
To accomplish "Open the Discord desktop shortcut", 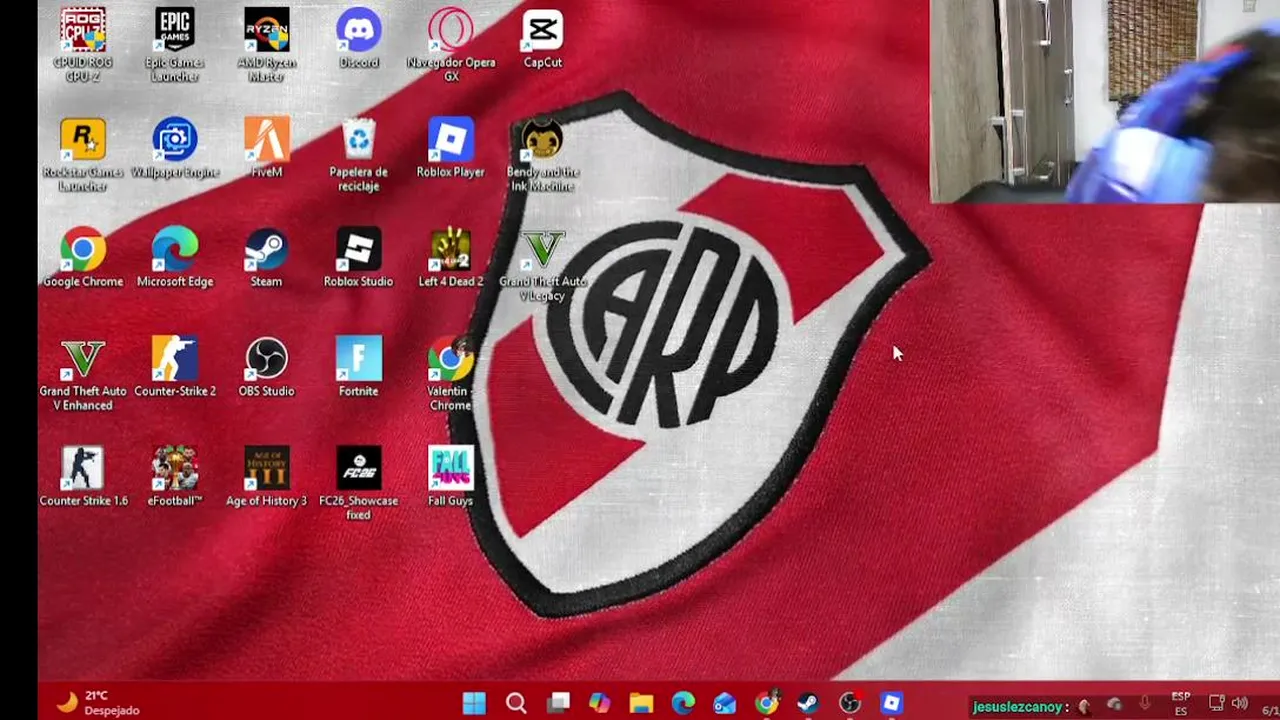I will [359, 38].
